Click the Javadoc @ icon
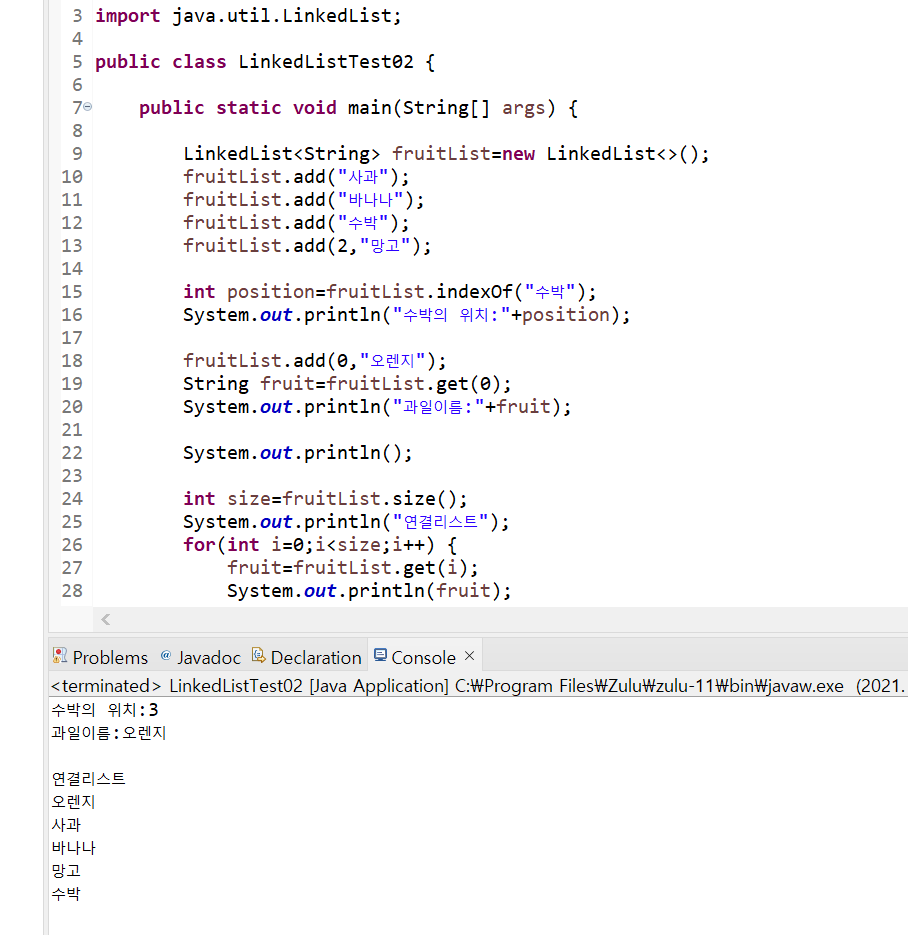This screenshot has height=935, width=908. [166, 655]
